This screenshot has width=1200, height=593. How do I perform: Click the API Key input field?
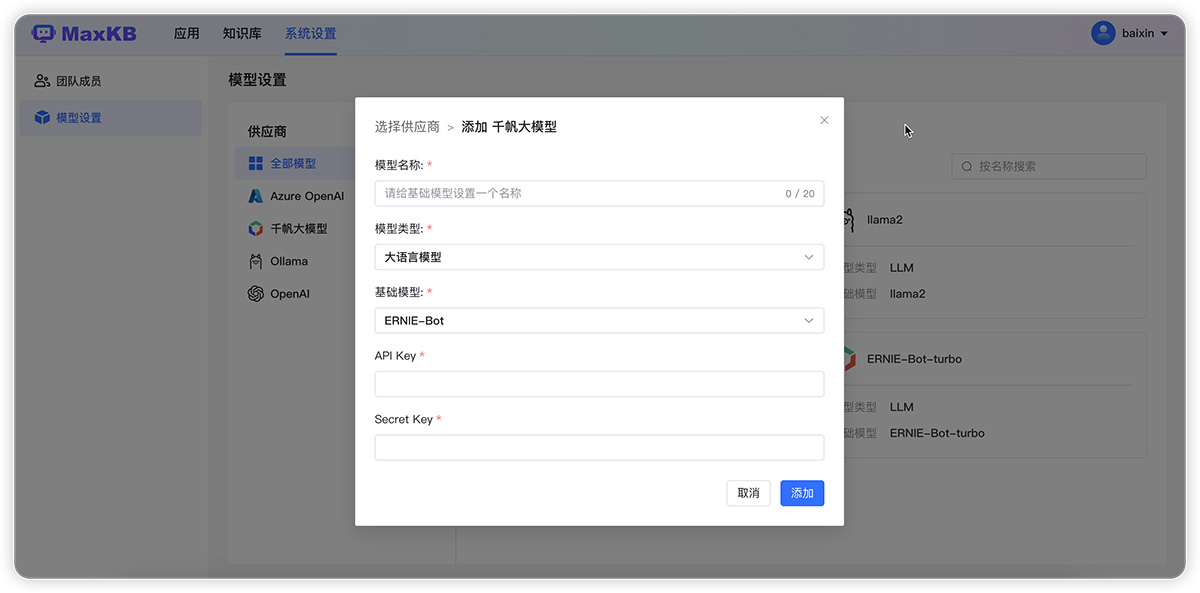pos(599,383)
